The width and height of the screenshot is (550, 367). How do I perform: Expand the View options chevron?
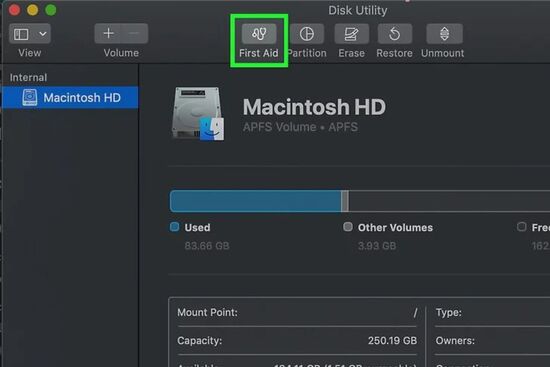coord(43,34)
